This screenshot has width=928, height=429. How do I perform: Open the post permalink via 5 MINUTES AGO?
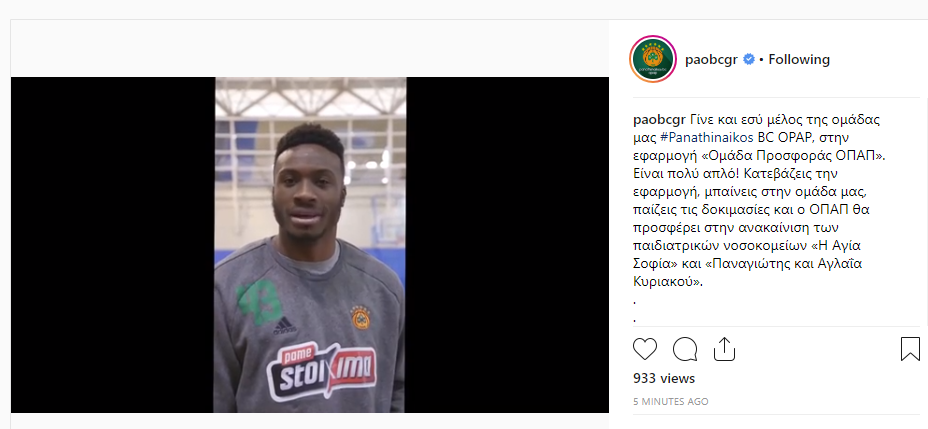coord(671,401)
